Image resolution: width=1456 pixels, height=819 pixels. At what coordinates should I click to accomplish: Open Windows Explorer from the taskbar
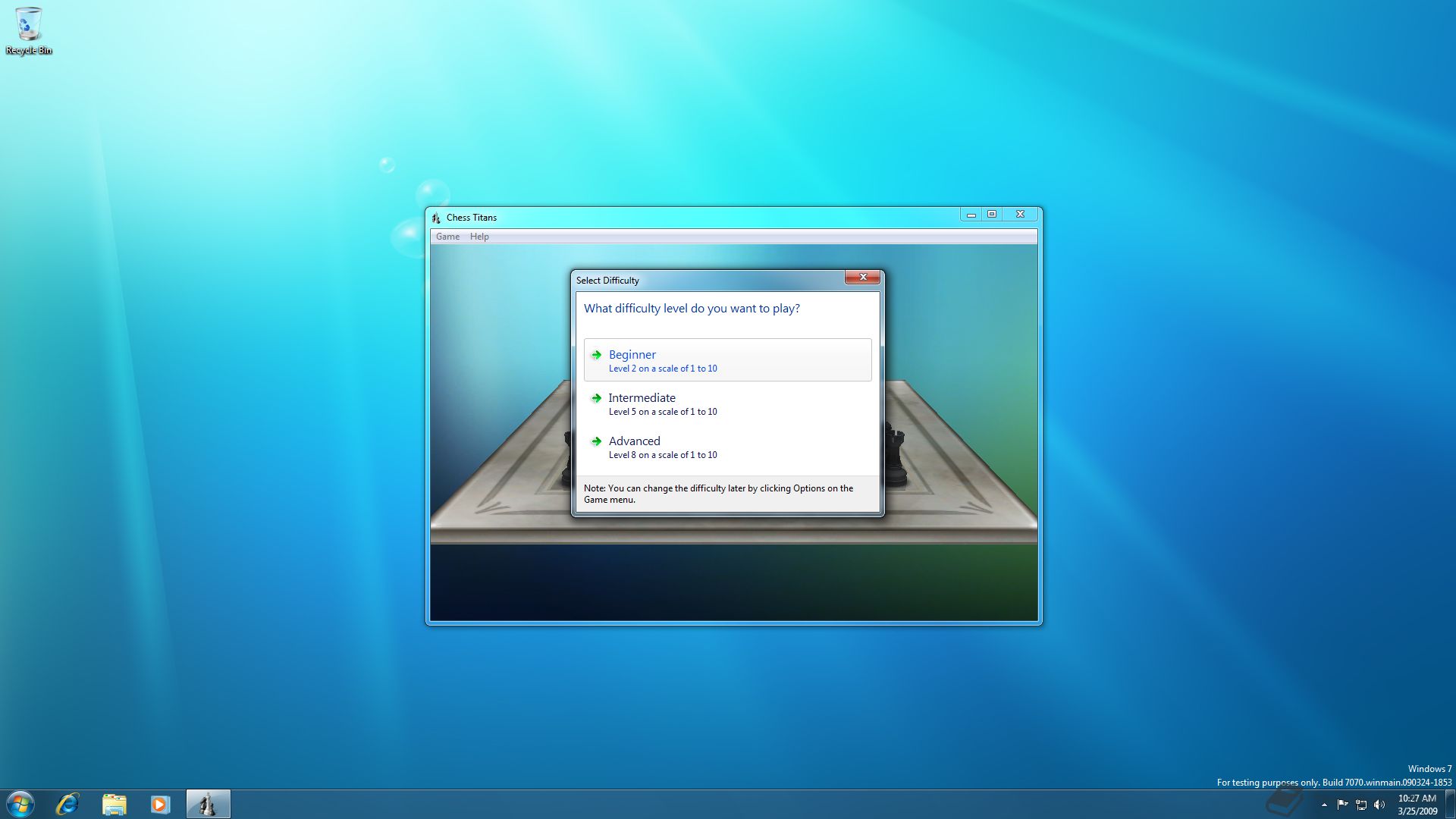coord(114,804)
